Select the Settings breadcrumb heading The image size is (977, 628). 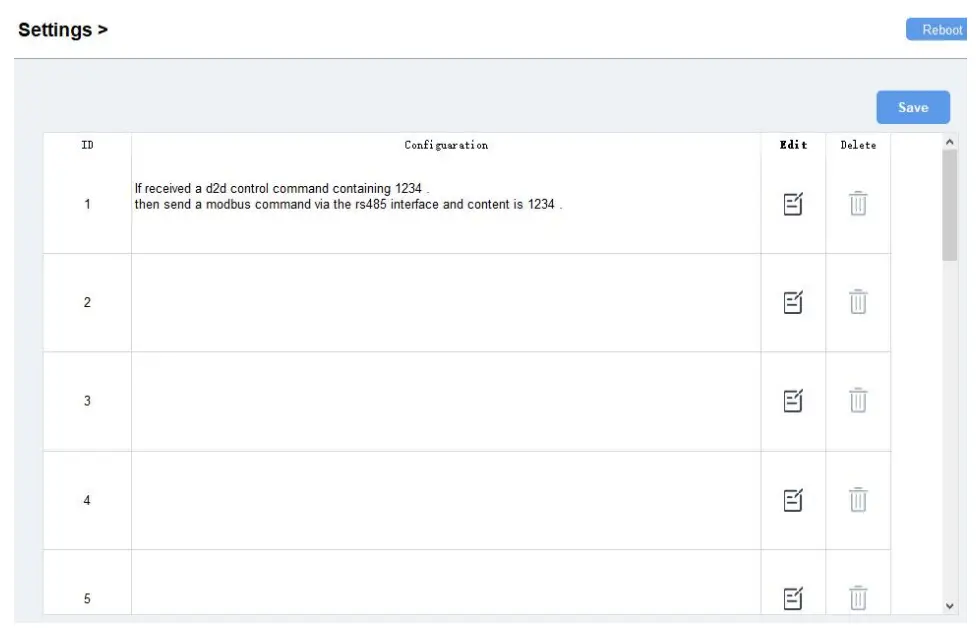click(x=62, y=30)
